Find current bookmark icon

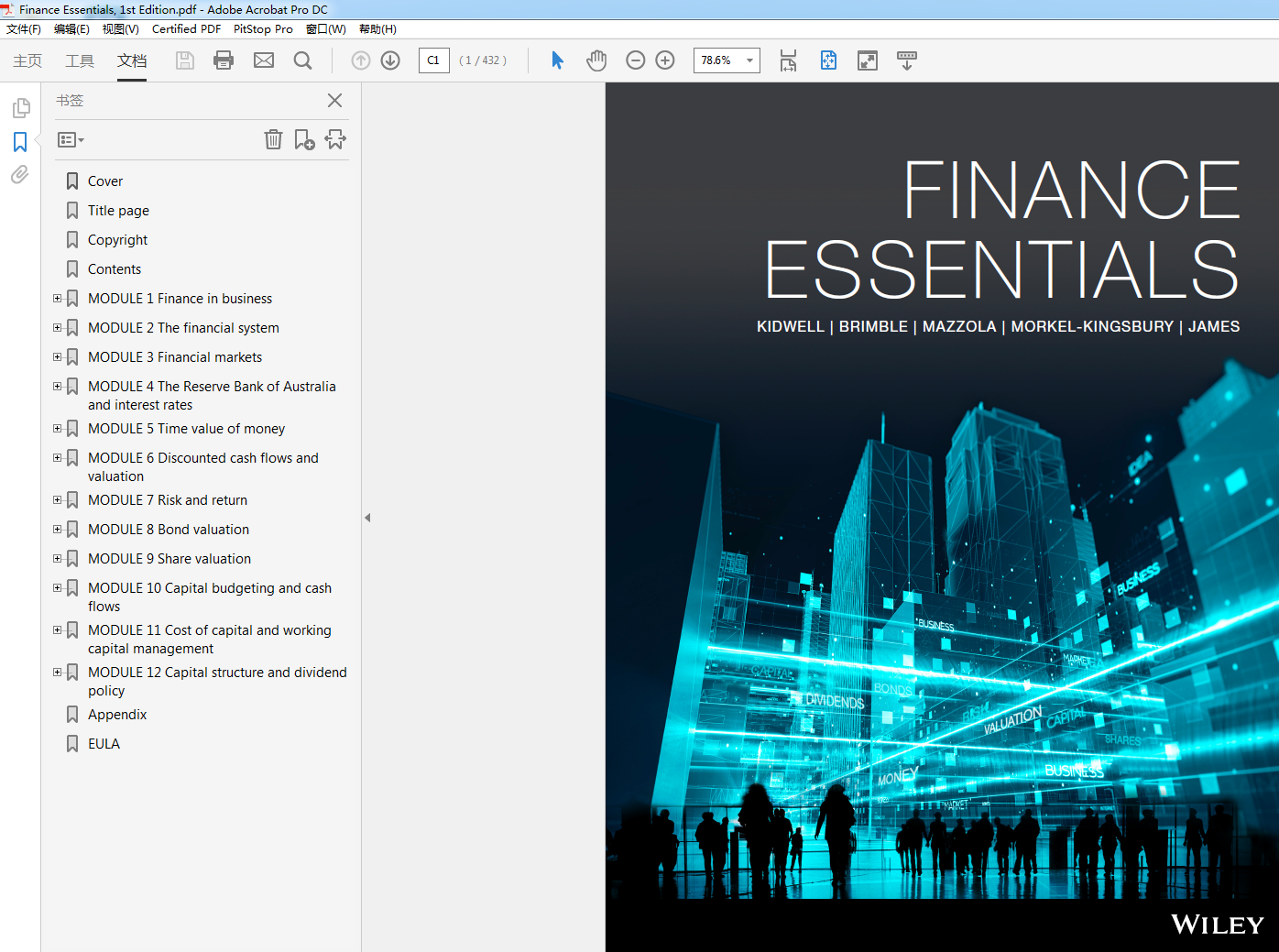pos(335,139)
